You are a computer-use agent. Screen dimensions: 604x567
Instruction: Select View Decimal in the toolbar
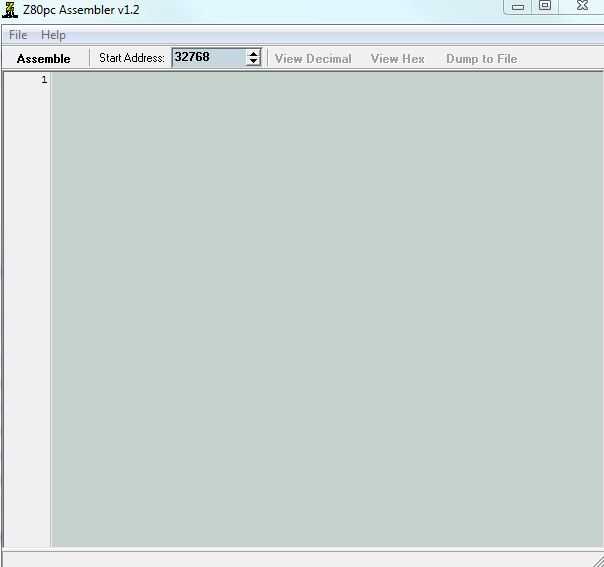pyautogui.click(x=313, y=59)
